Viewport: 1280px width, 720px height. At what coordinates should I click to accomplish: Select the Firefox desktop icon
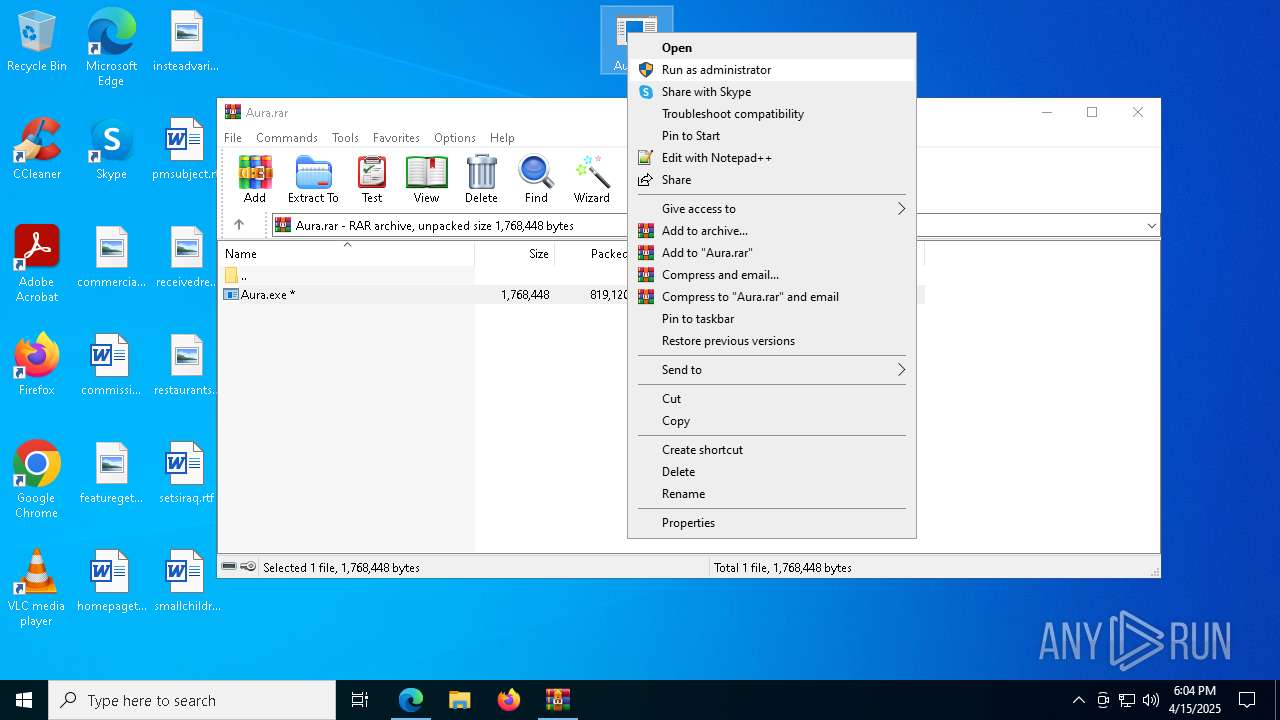(x=37, y=364)
